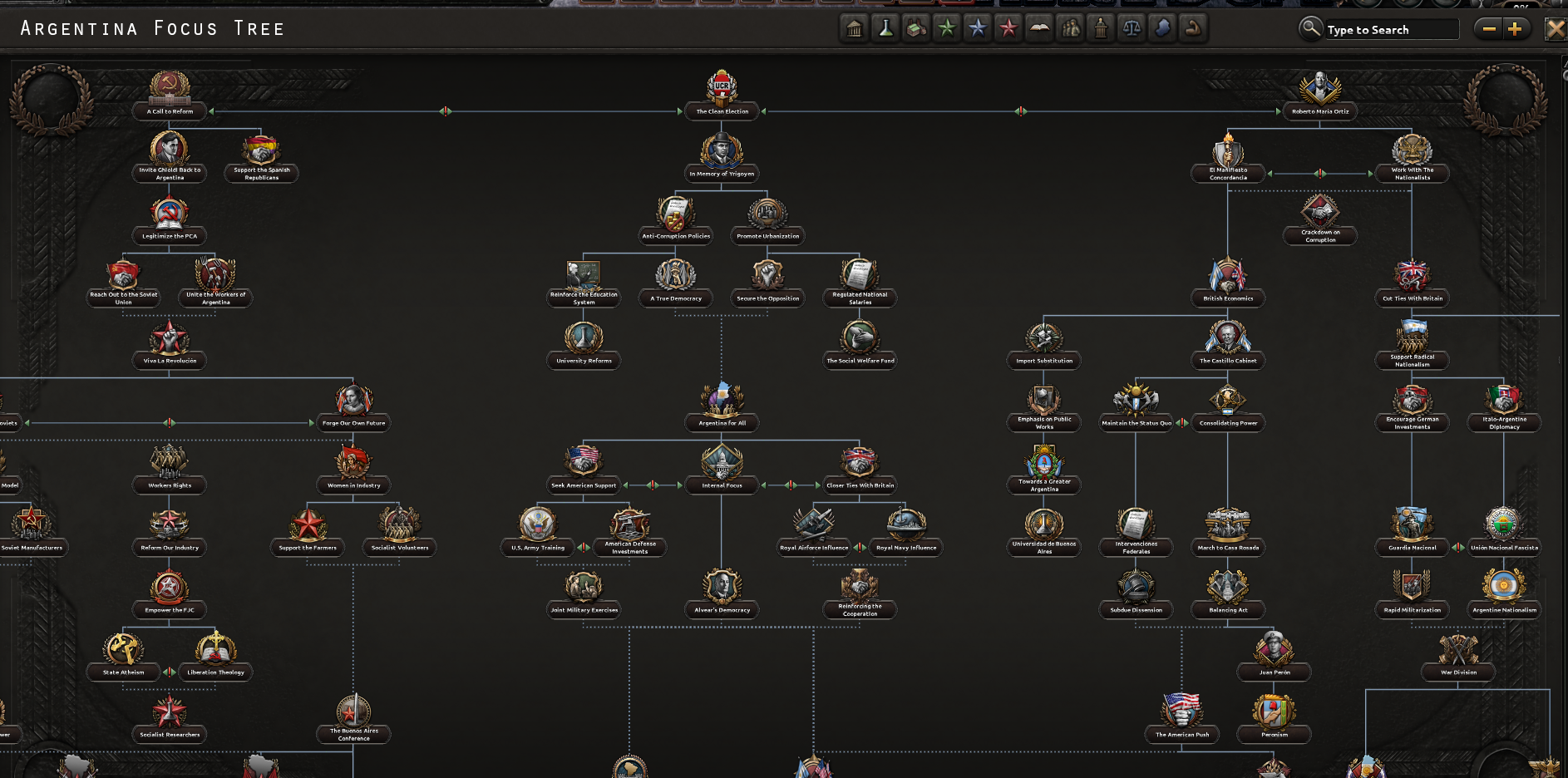Image resolution: width=1568 pixels, height=778 pixels.
Task: Toggle the podium stability filter
Action: click(1101, 29)
